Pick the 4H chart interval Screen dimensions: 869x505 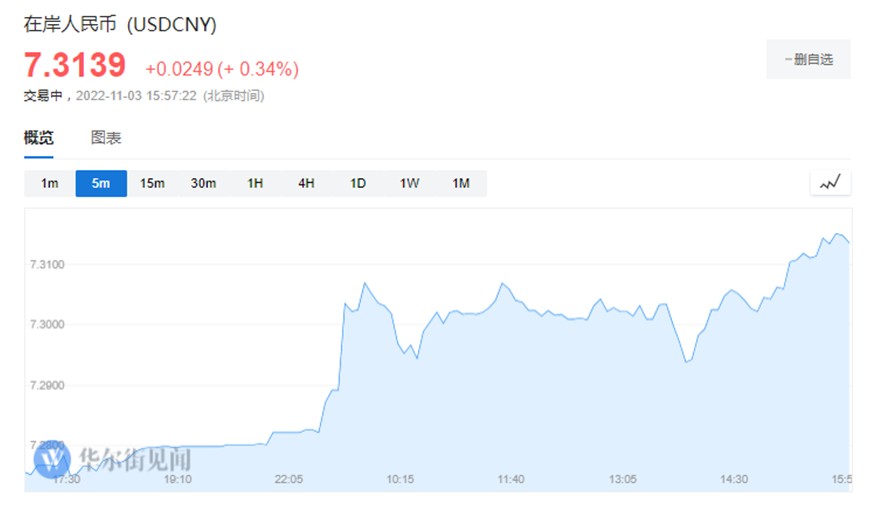pos(306,183)
